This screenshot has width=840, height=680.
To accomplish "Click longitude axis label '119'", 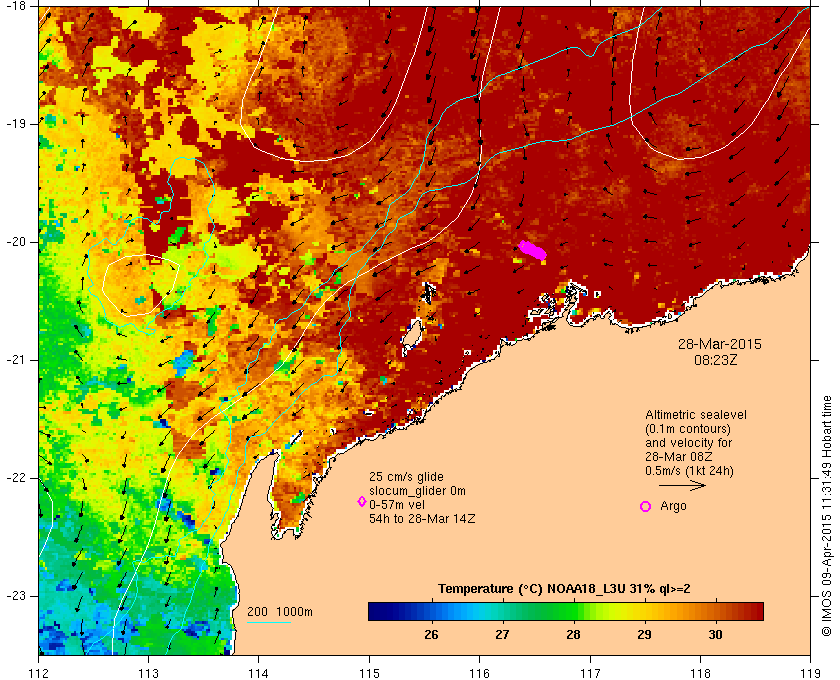I will click(x=811, y=673).
